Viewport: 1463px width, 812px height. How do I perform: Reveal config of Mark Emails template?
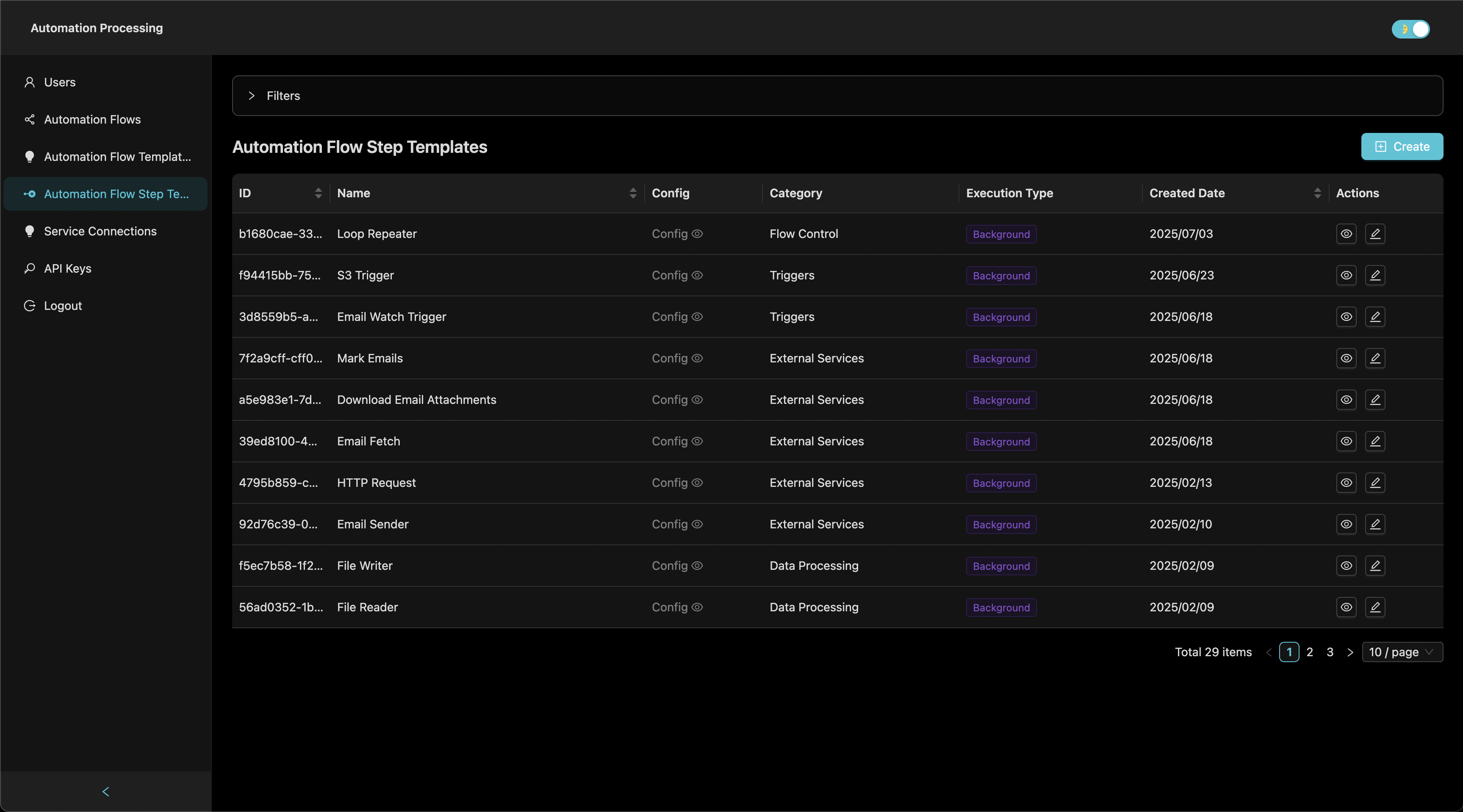pos(698,358)
